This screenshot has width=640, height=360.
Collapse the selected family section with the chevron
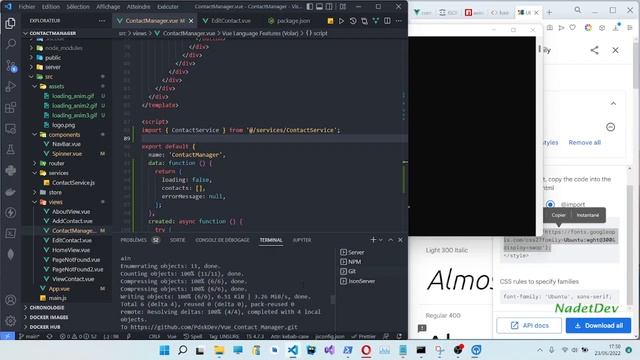click(613, 104)
